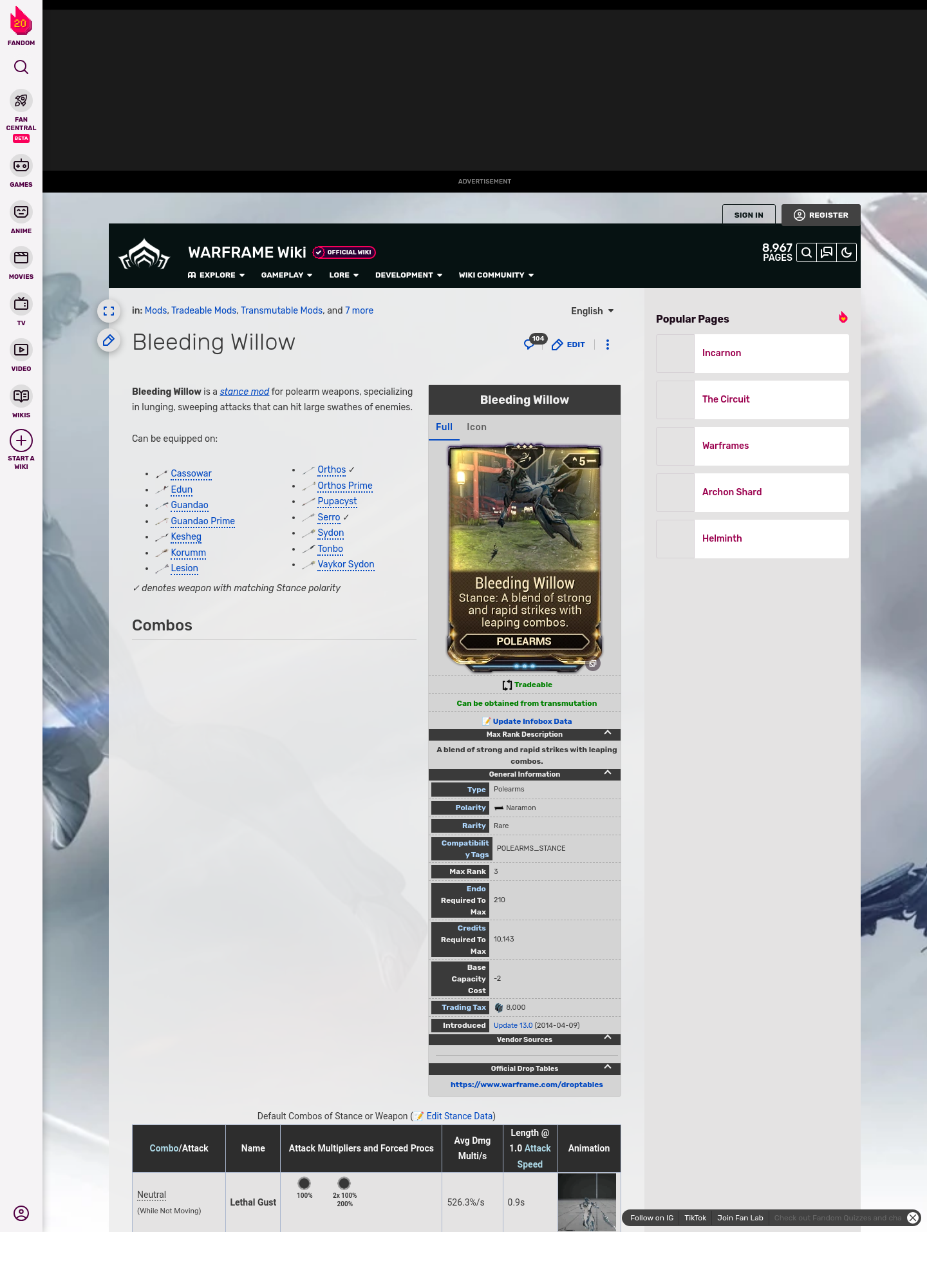Open the Helminth popular page
Screen dimensions: 927x1288
point(753,538)
